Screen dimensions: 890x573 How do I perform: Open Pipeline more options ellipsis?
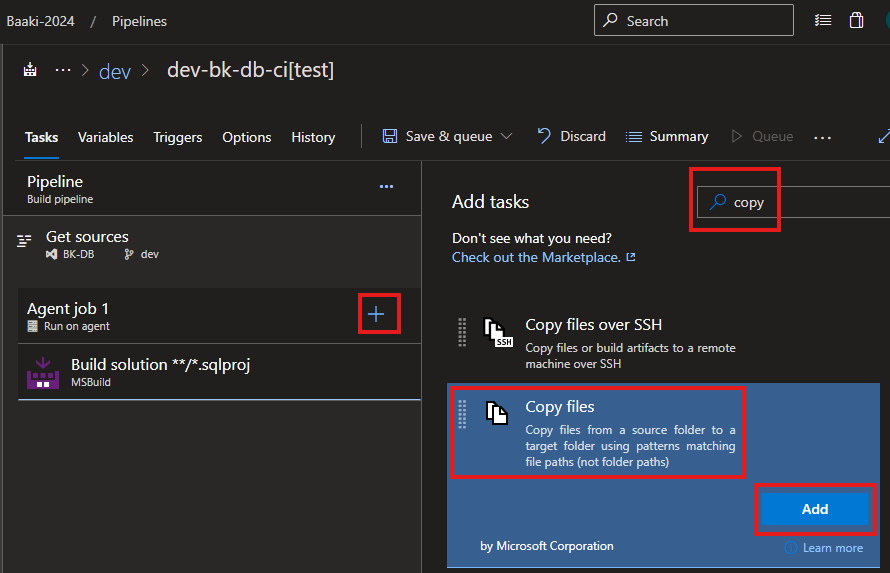coord(387,186)
